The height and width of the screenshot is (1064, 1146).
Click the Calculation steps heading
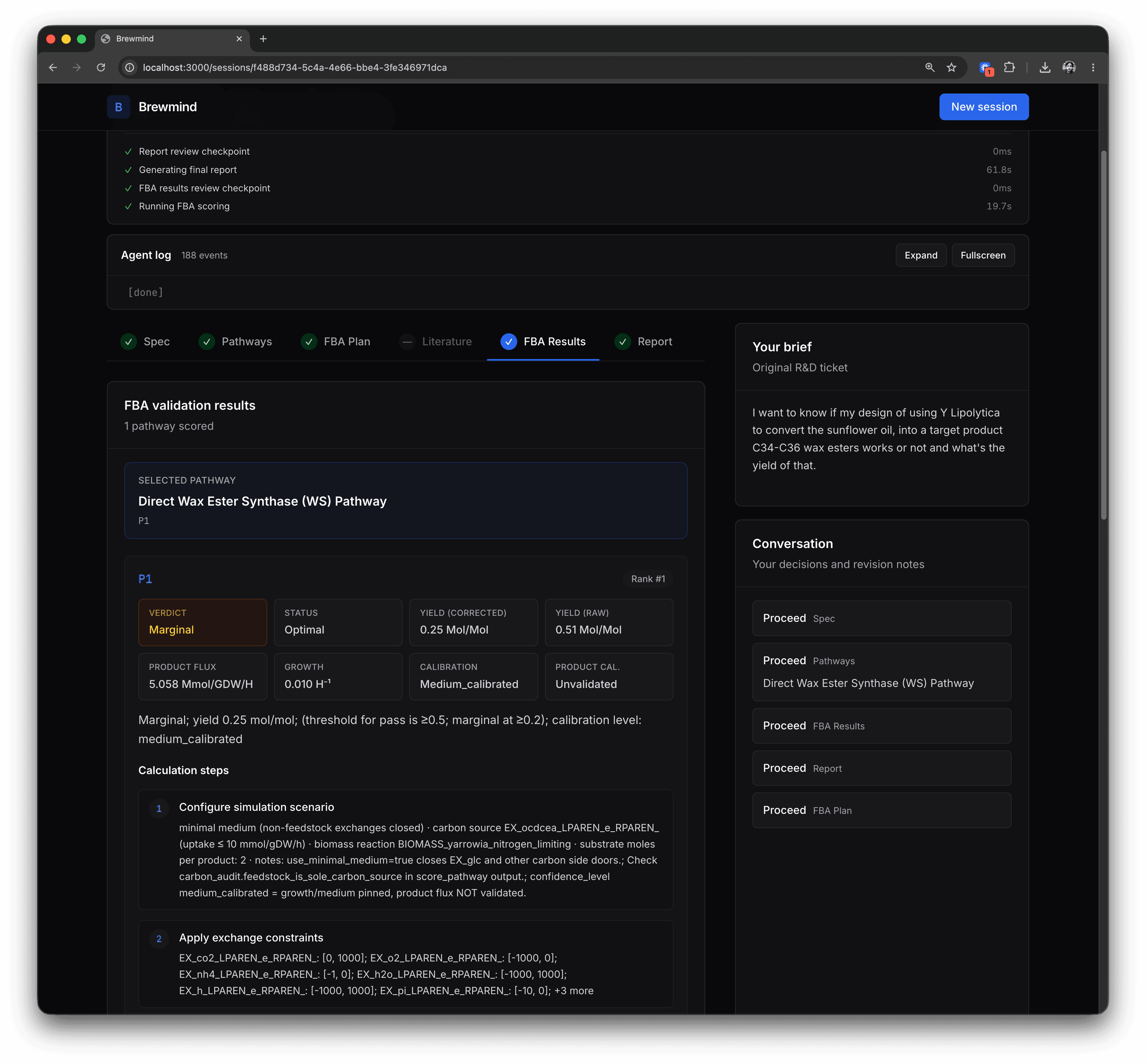(183, 770)
